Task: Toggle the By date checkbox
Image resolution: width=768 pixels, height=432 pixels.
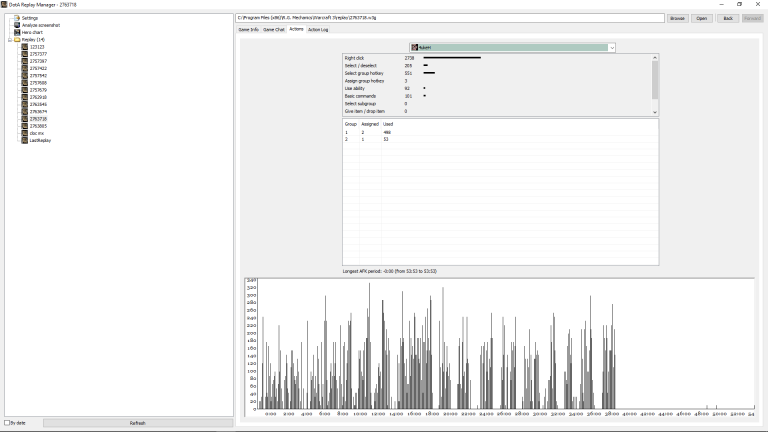Action: (x=7, y=423)
